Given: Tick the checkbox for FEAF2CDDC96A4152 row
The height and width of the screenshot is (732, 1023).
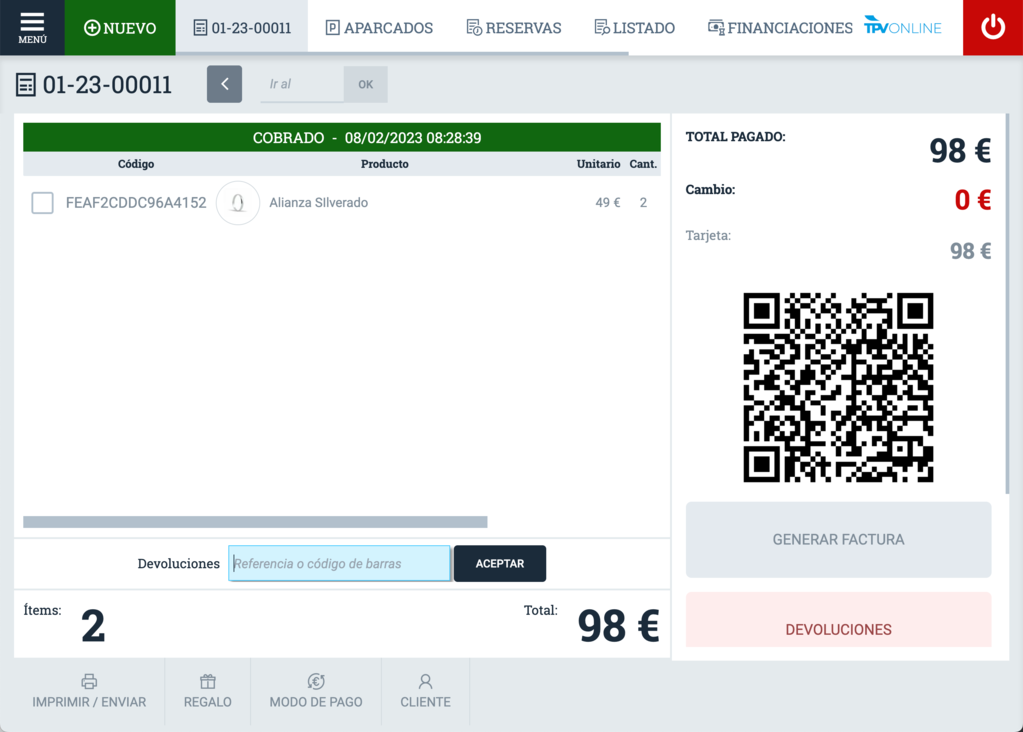Looking at the screenshot, I should tap(42, 203).
